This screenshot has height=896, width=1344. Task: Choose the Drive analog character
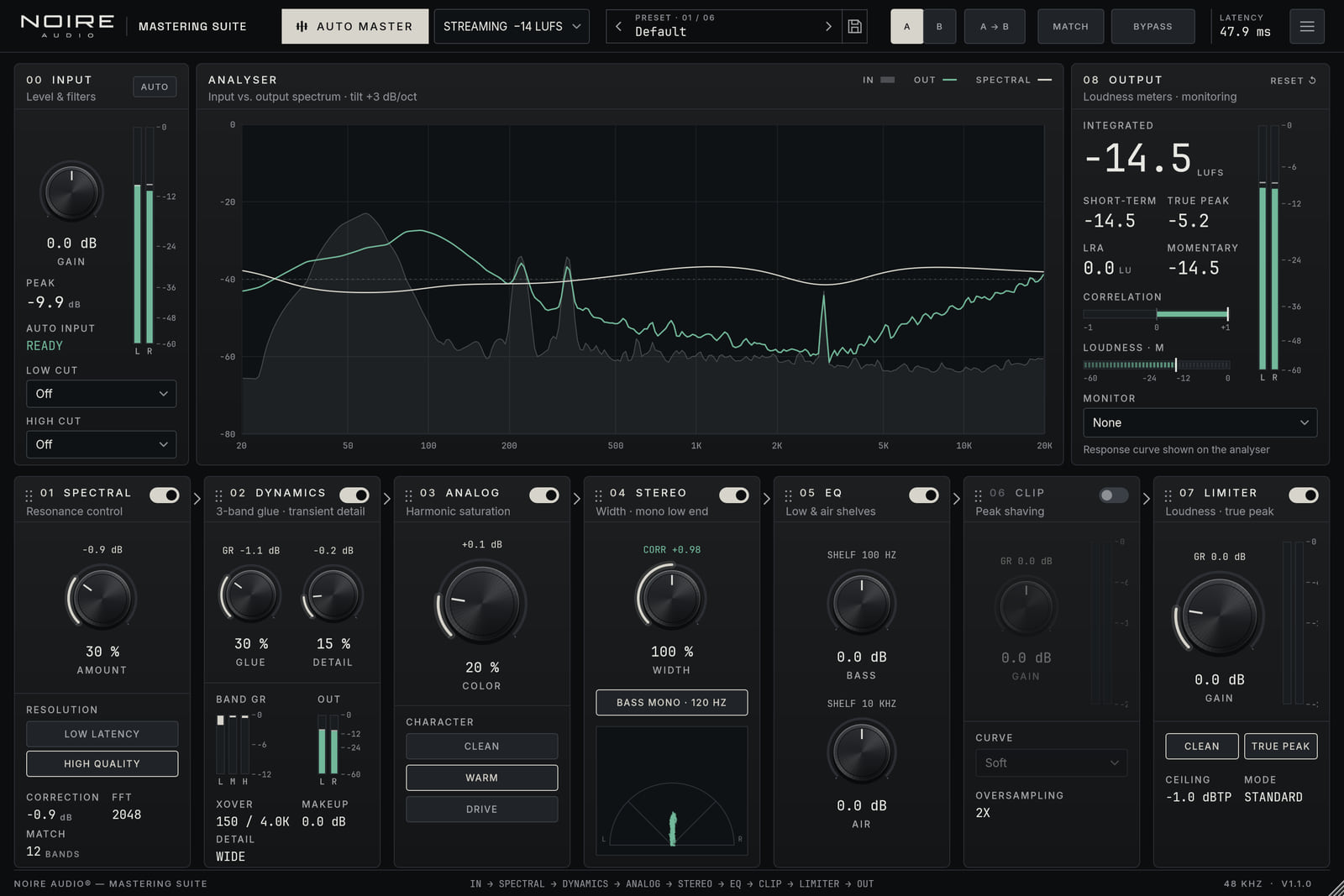tap(481, 809)
